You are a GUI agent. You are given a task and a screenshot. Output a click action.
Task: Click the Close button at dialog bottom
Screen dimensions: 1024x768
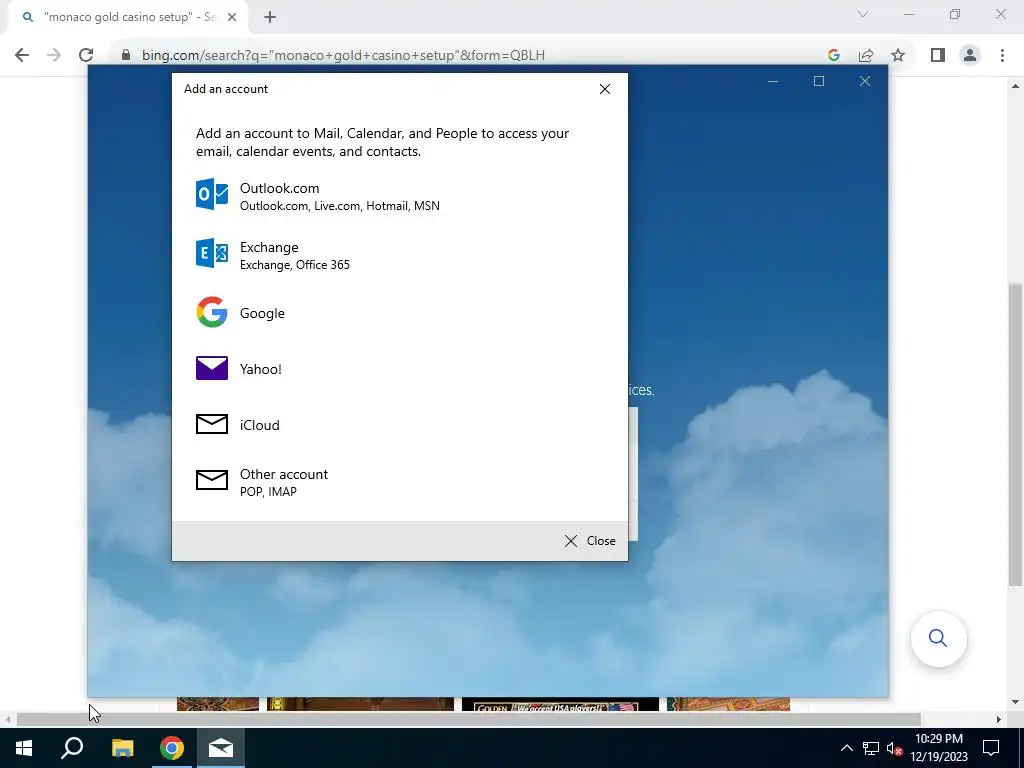click(x=590, y=541)
